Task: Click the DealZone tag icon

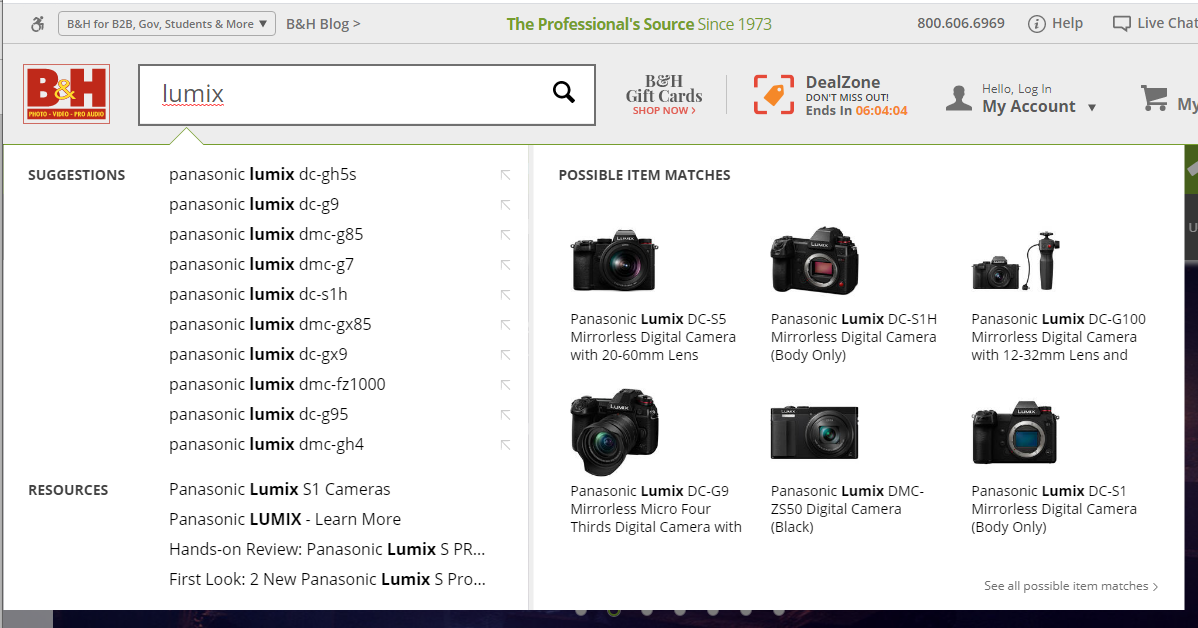Action: pyautogui.click(x=774, y=95)
